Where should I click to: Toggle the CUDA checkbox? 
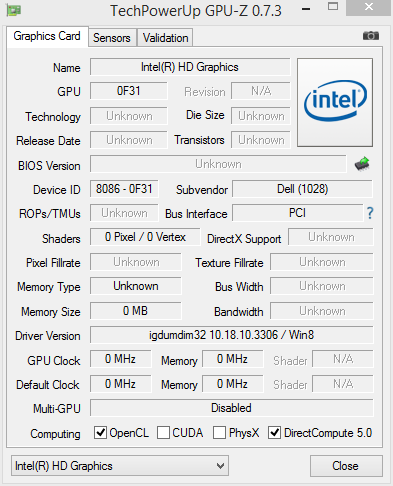pyautogui.click(x=163, y=432)
